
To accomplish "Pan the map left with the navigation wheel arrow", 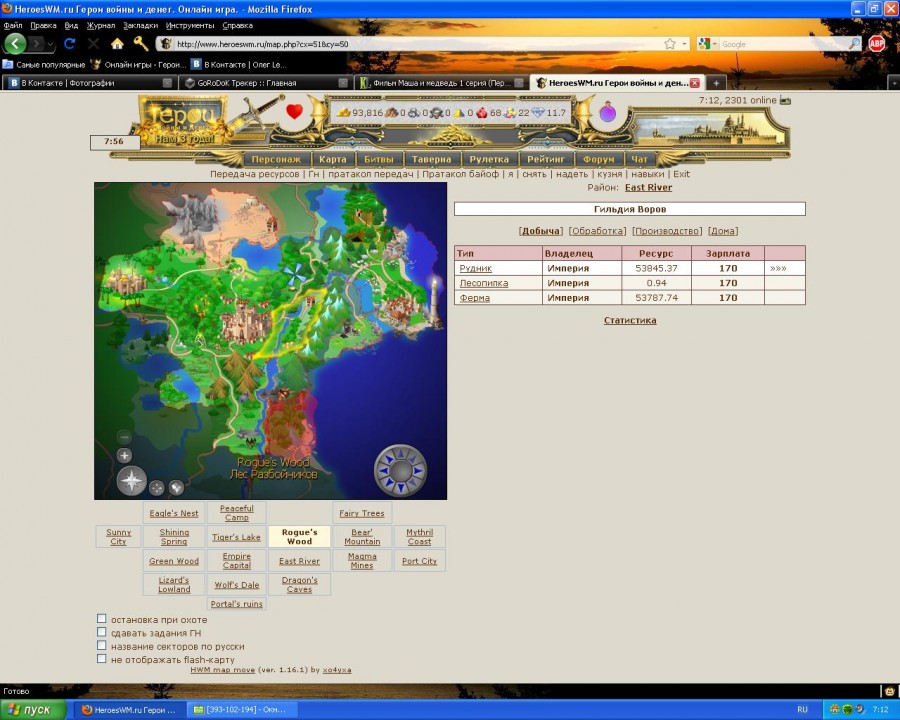I will [383, 471].
